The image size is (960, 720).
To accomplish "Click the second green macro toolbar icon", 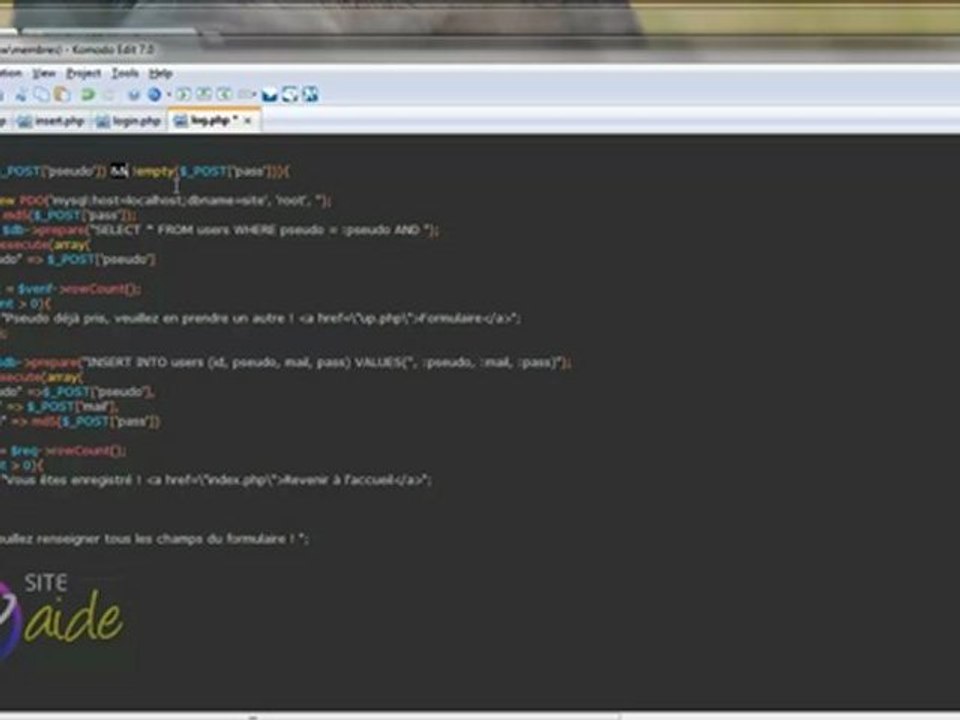I will [204, 94].
